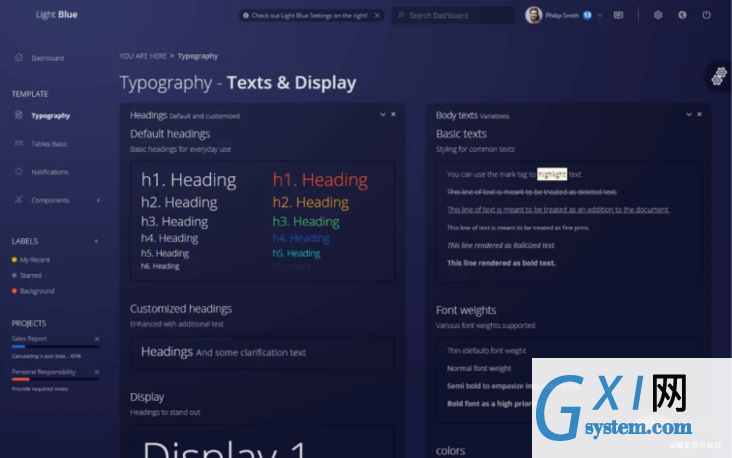Click 'Thin (default) font weight' text
The width and height of the screenshot is (732, 458).
pos(486,351)
